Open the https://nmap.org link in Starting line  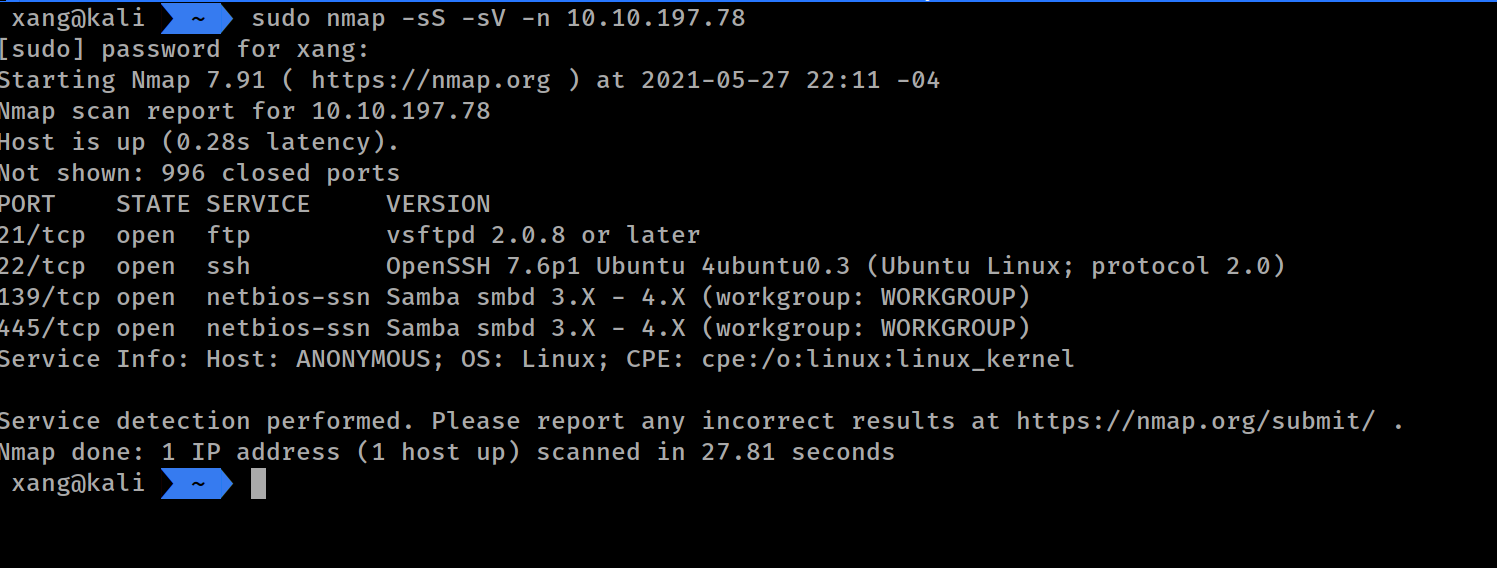[431, 80]
